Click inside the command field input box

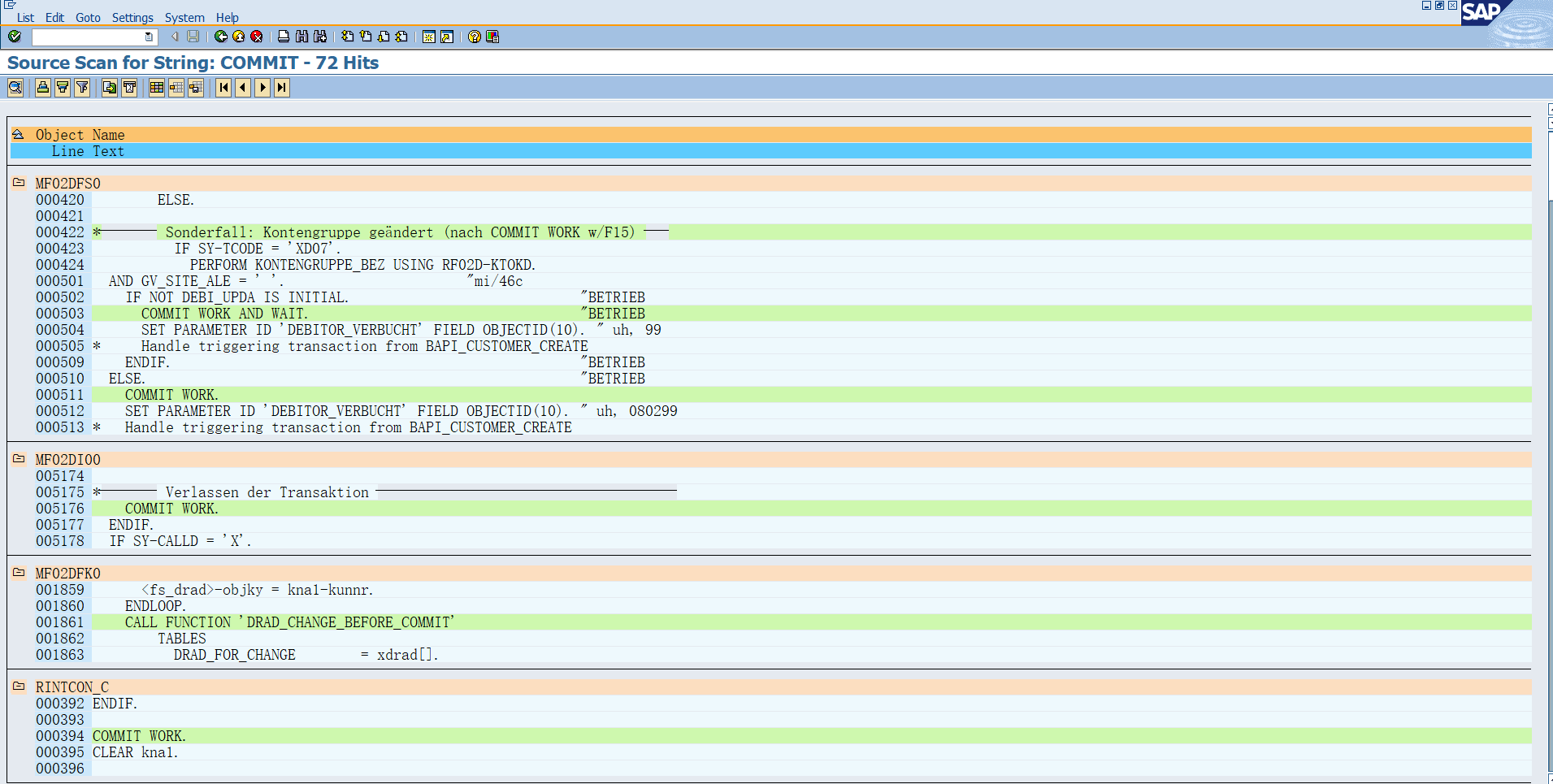(x=81, y=37)
